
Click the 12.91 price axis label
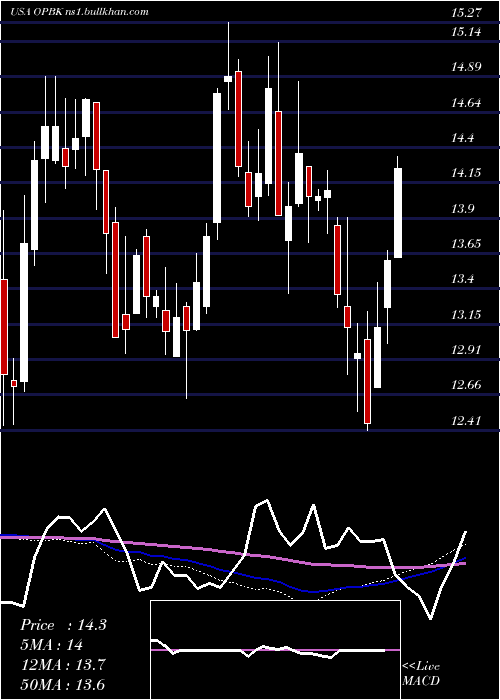466,350
